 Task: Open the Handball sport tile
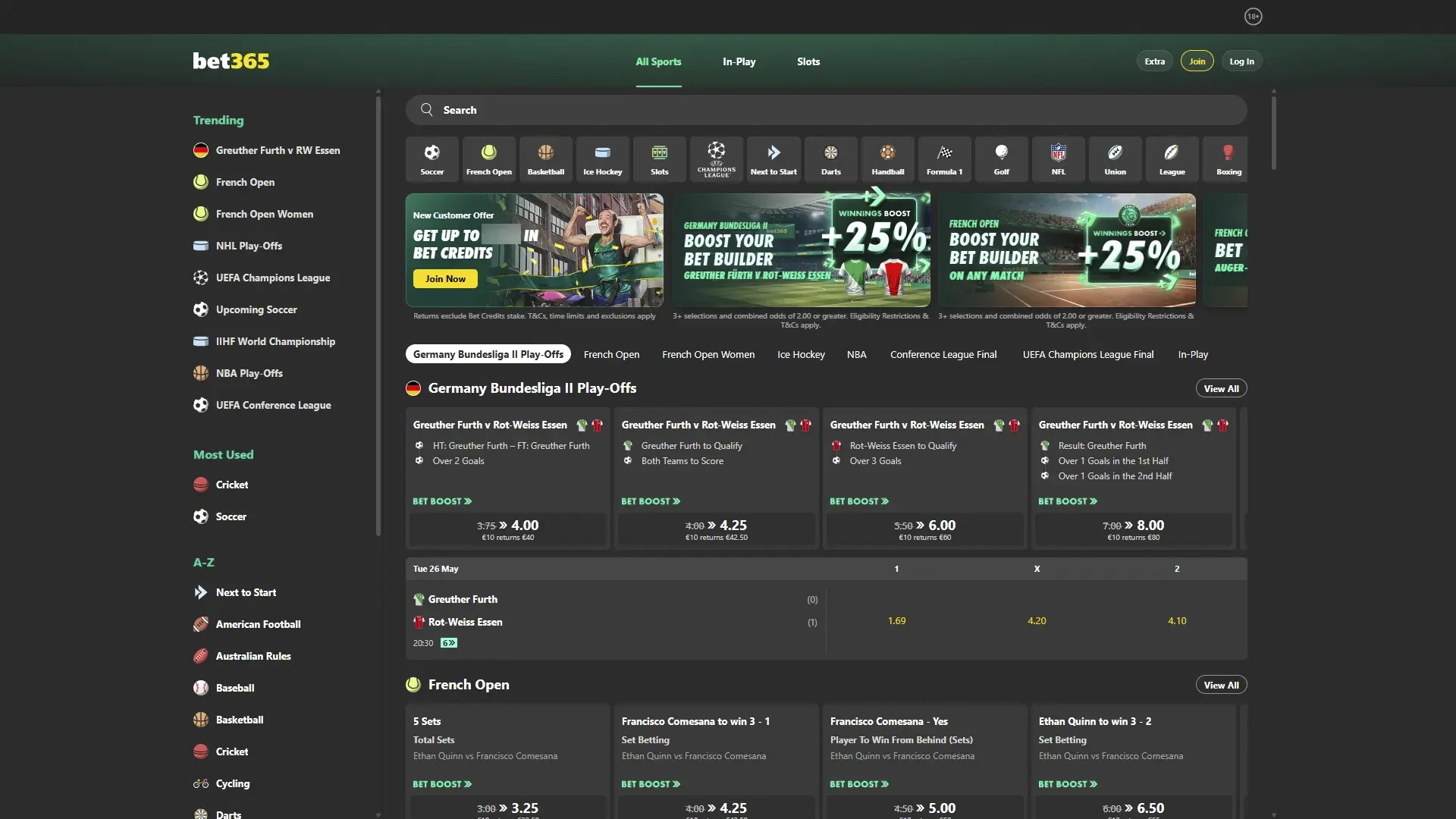[887, 159]
